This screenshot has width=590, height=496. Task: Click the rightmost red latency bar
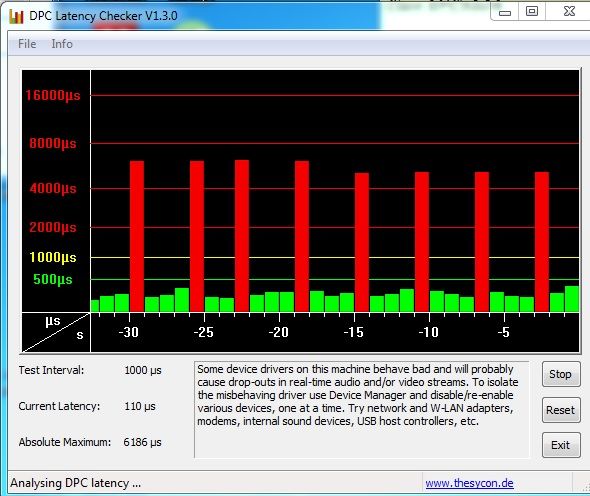click(542, 242)
